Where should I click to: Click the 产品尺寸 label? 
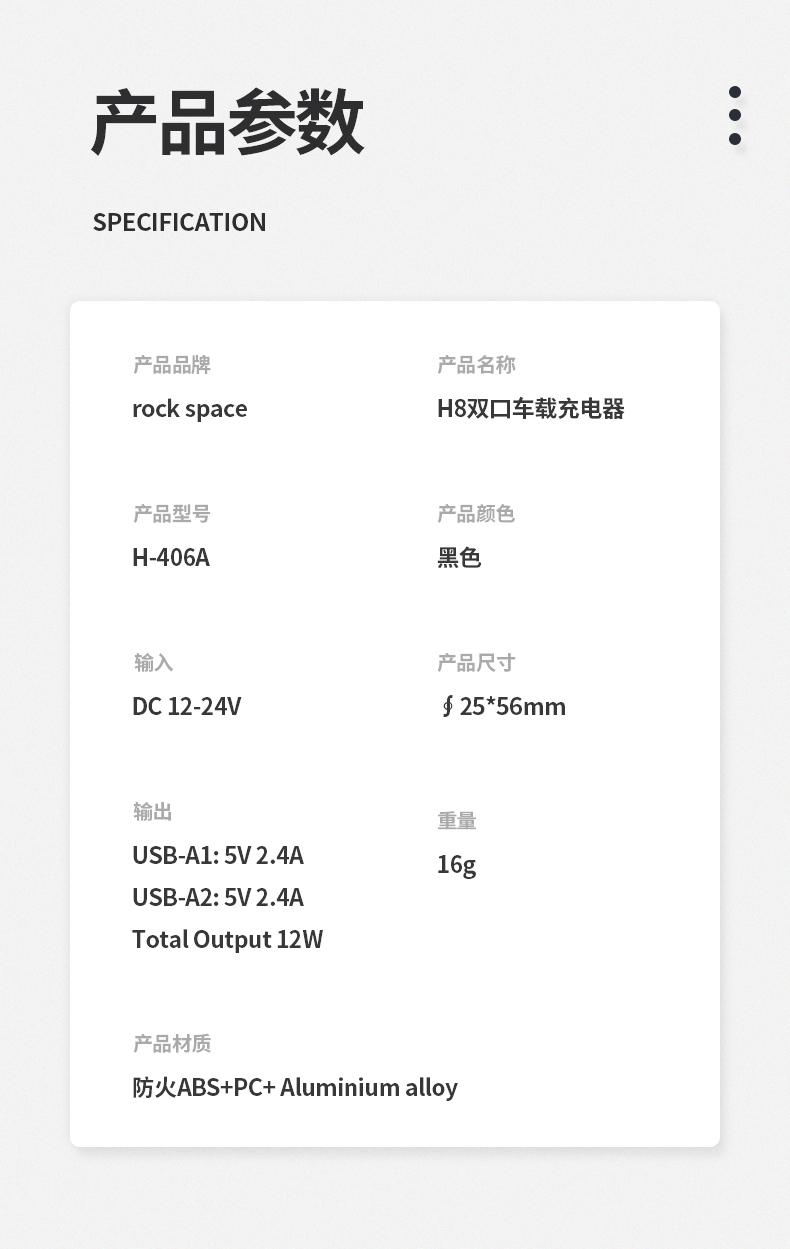(x=476, y=663)
